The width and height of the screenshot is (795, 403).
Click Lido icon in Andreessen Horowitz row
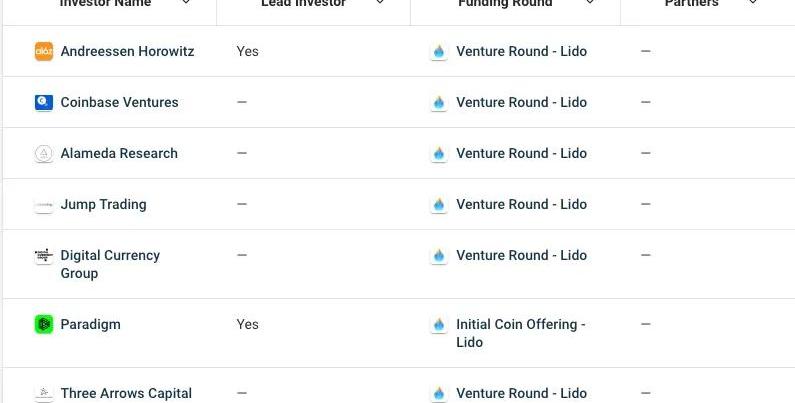pyautogui.click(x=438, y=51)
